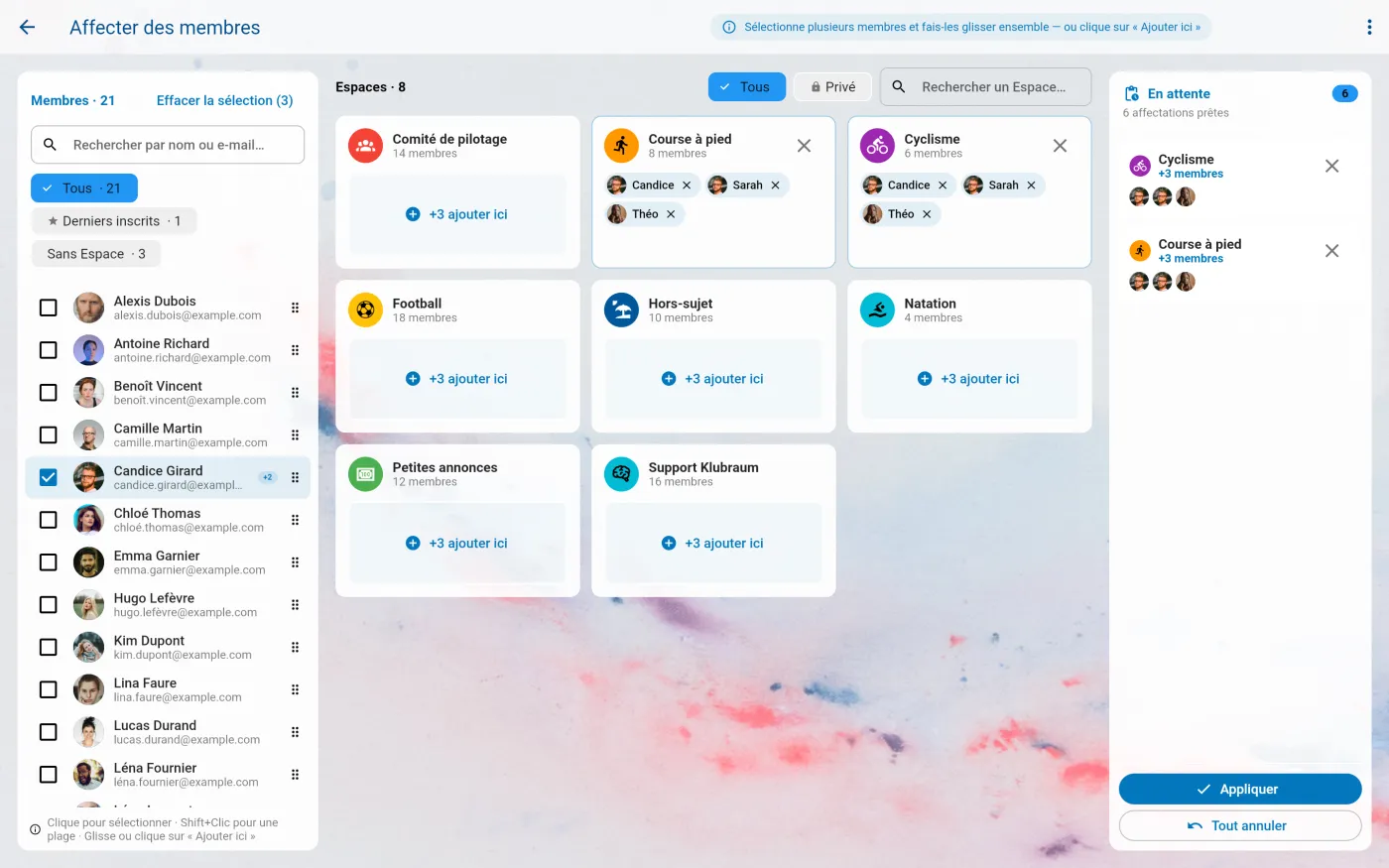Click the Natation swimmer icon

click(877, 310)
